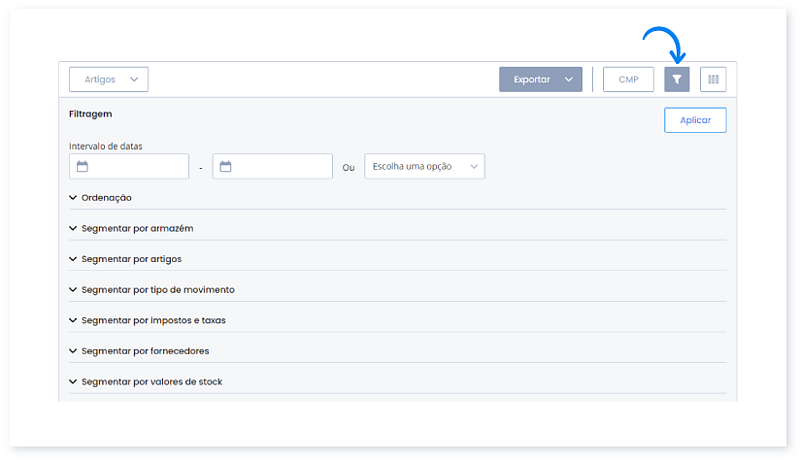Screen dimensions: 800x461
Task: Click the start date calendar icon
Action: click(82, 167)
